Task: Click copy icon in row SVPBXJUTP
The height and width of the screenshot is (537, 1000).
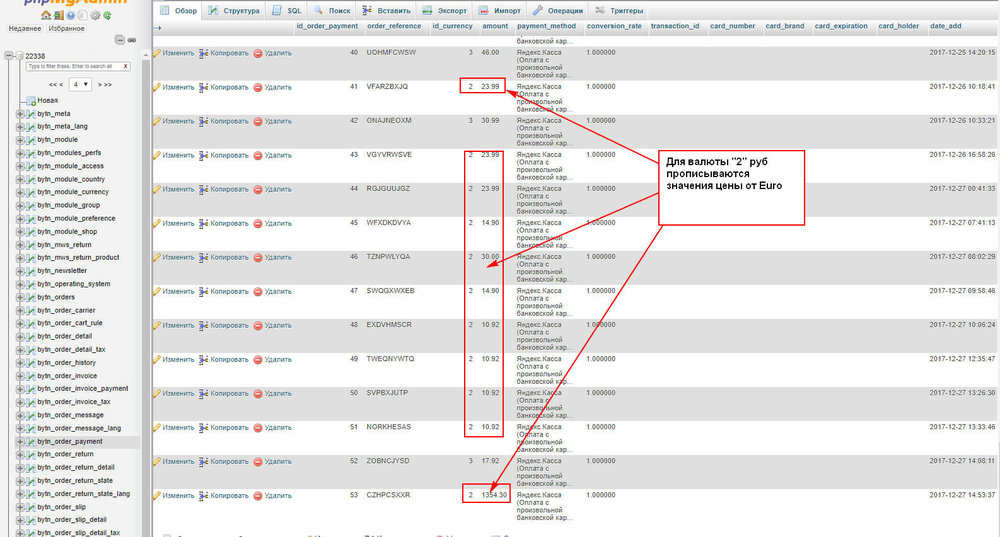Action: point(203,394)
